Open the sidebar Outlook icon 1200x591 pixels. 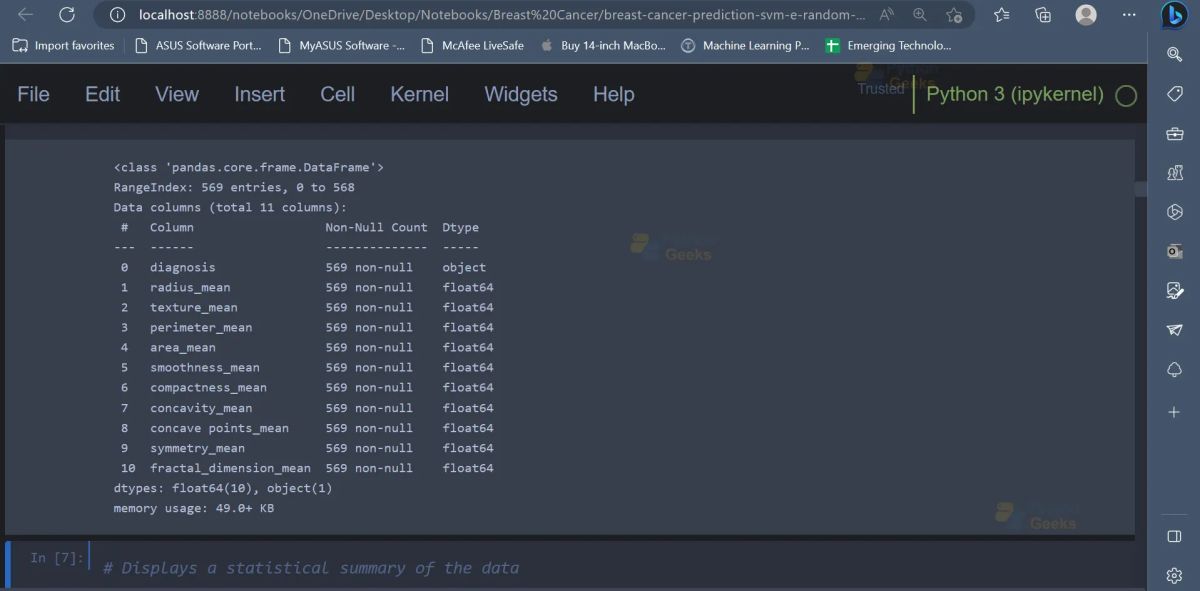click(1174, 251)
